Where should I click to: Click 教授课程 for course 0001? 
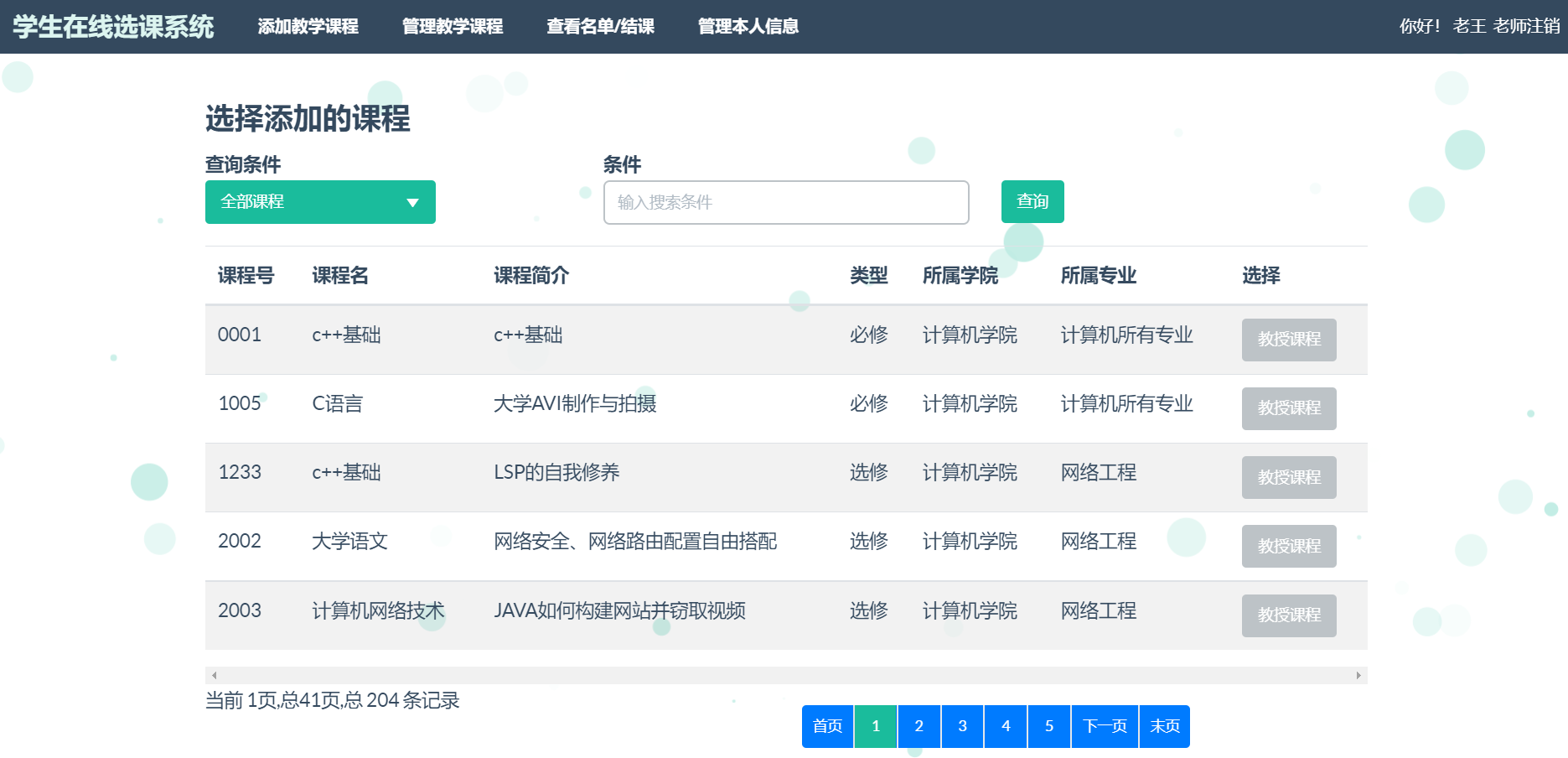pyautogui.click(x=1288, y=340)
